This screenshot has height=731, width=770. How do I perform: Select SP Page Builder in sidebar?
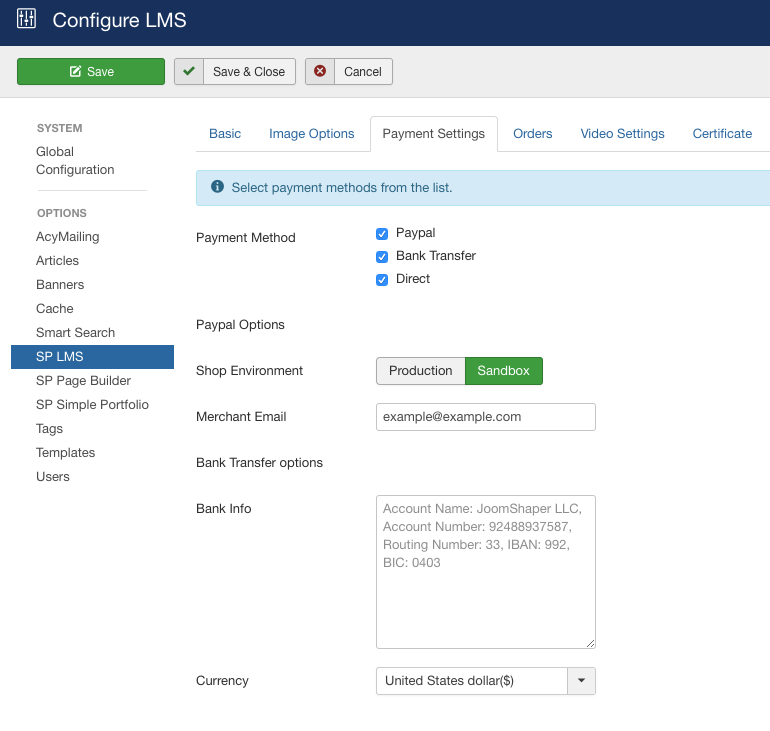click(x=83, y=381)
